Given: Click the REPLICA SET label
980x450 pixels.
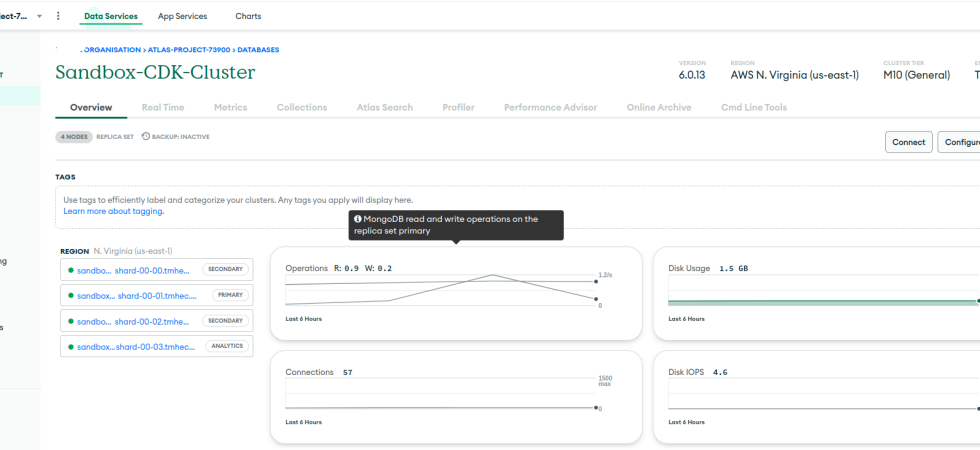Looking at the screenshot, I should [x=115, y=137].
